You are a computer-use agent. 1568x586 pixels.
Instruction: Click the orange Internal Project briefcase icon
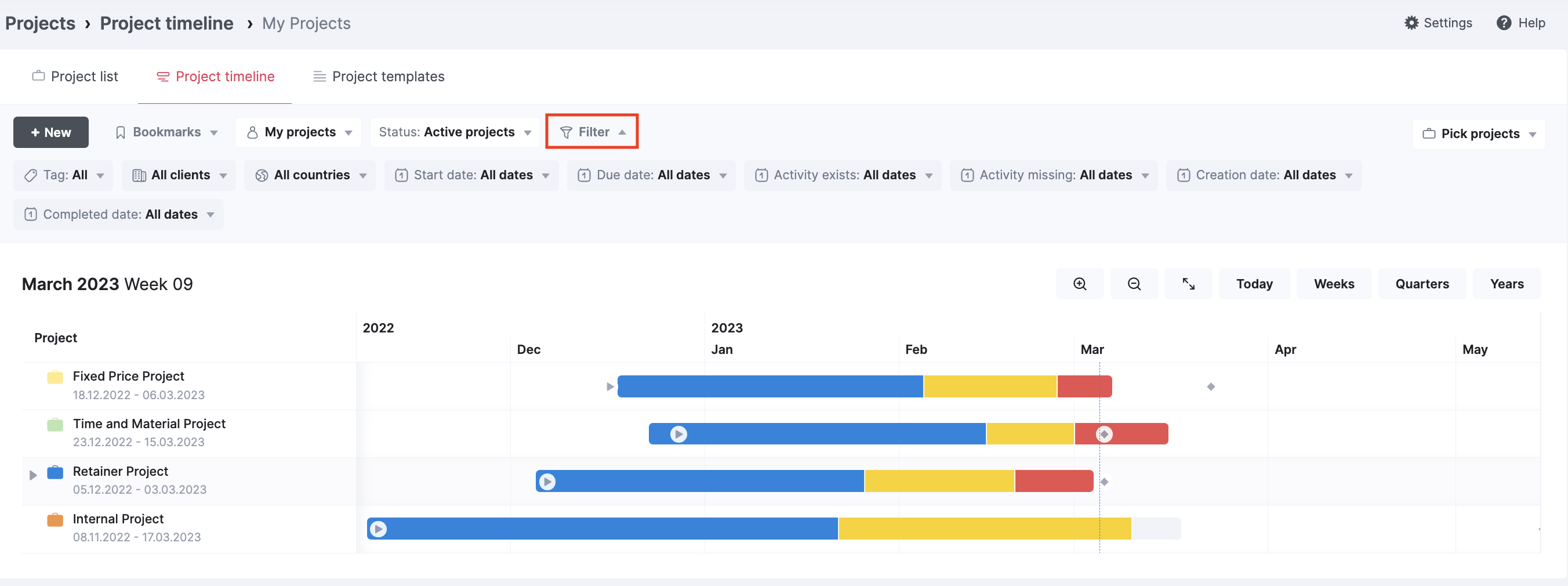tap(55, 520)
